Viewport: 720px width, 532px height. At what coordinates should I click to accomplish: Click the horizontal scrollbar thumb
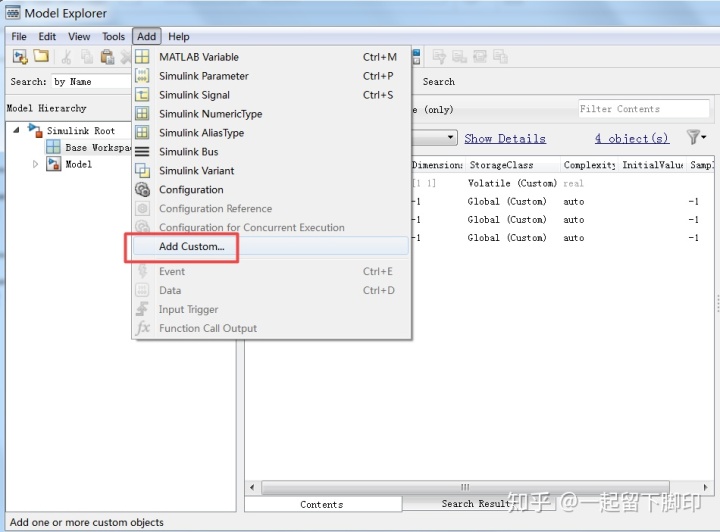pos(465,487)
